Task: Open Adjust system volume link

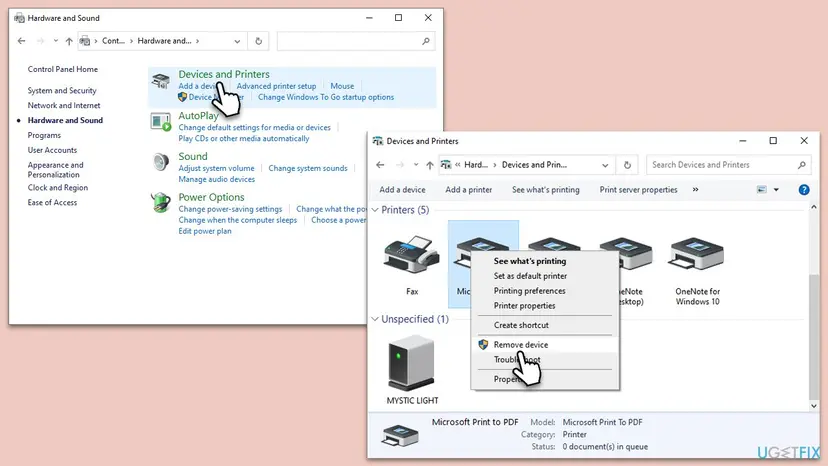Action: 217,168
